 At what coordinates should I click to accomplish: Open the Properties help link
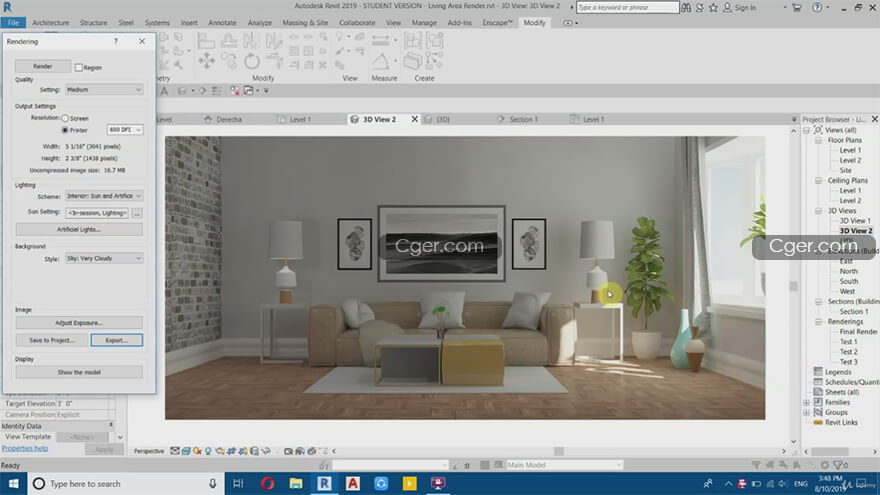click(x=25, y=448)
